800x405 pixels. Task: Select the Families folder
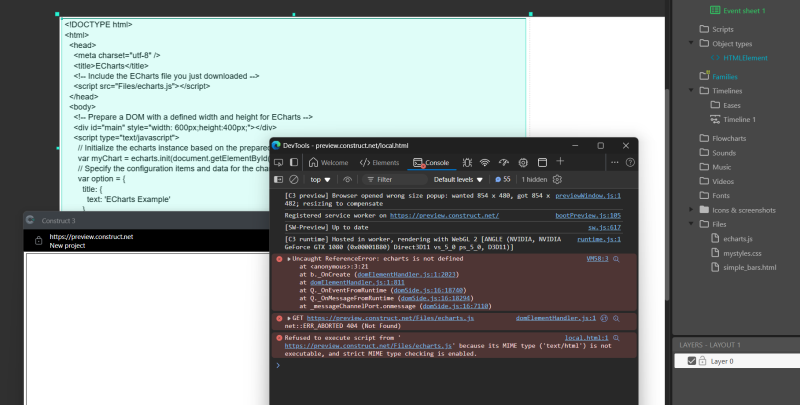point(718,77)
